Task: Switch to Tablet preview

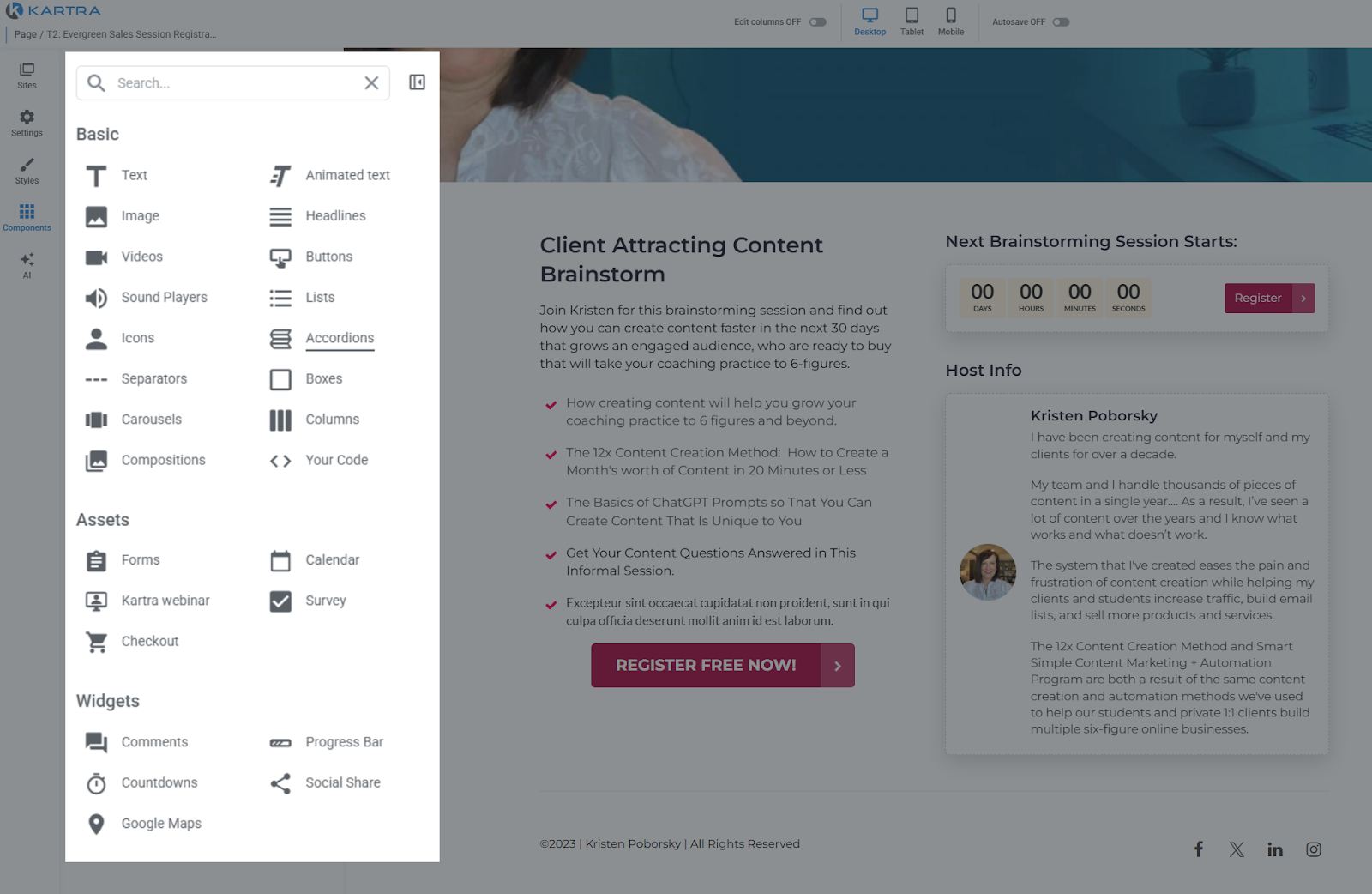Action: 912,21
